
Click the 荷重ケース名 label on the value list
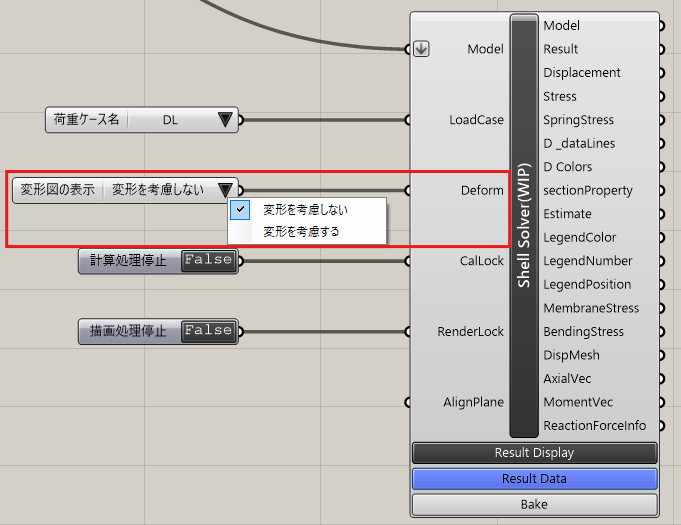coord(85,120)
